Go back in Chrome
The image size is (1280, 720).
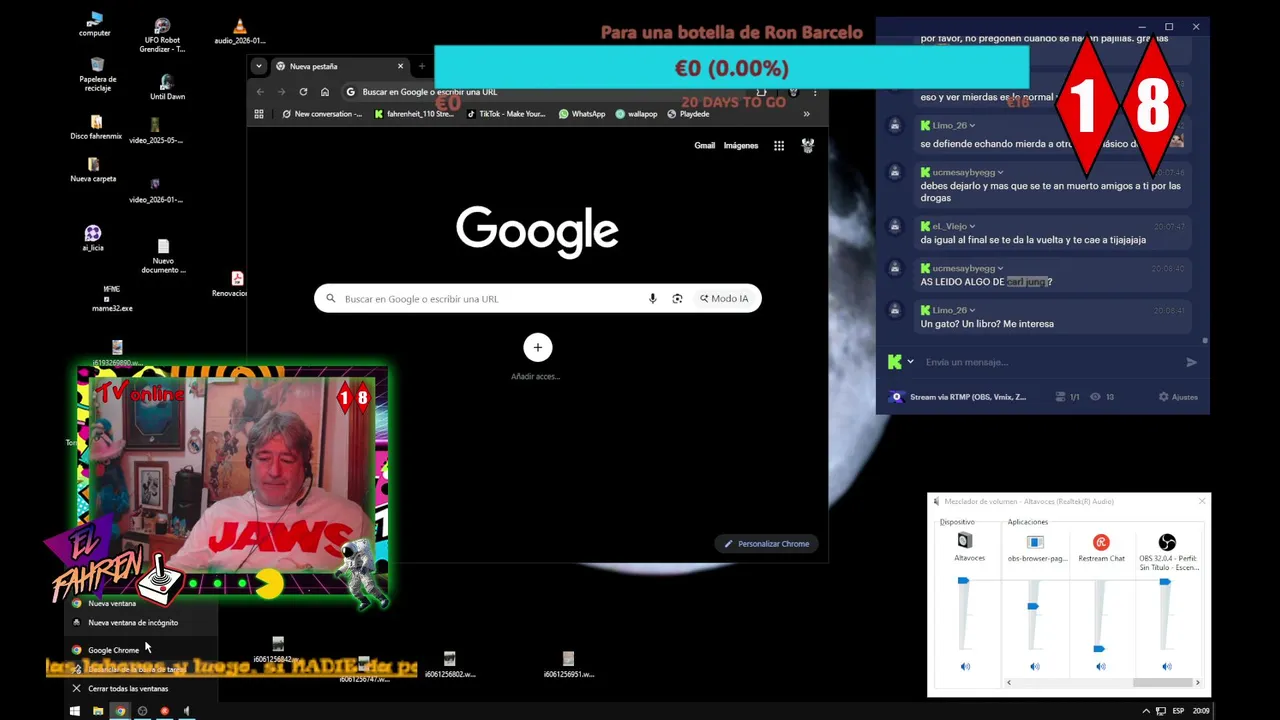click(260, 91)
